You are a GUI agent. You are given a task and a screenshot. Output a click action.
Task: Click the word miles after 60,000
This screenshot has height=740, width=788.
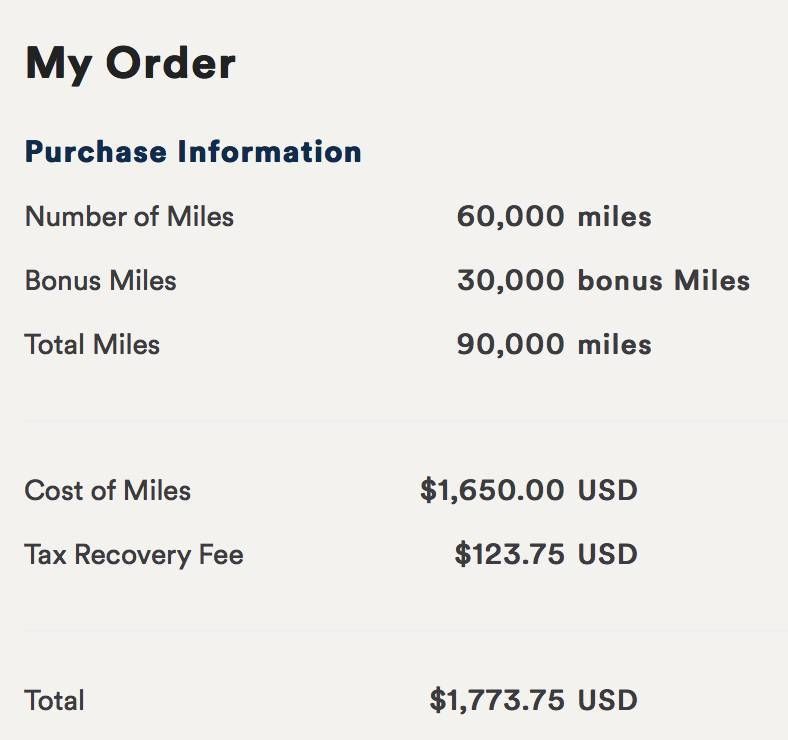[615, 217]
